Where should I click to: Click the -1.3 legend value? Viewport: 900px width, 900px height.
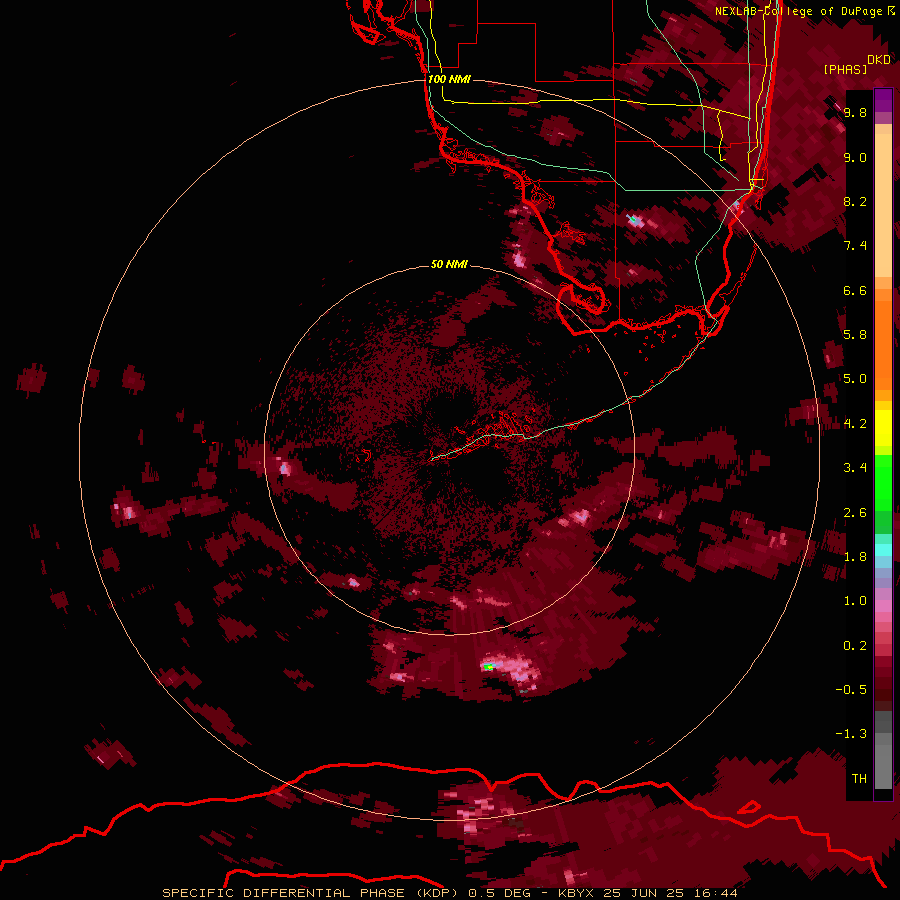[851, 734]
